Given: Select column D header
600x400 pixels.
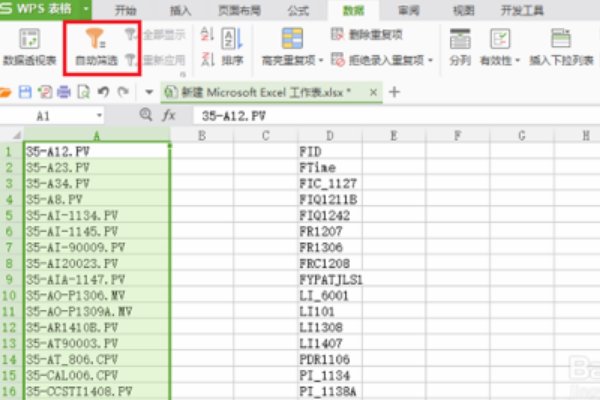Looking at the screenshot, I should point(330,136).
